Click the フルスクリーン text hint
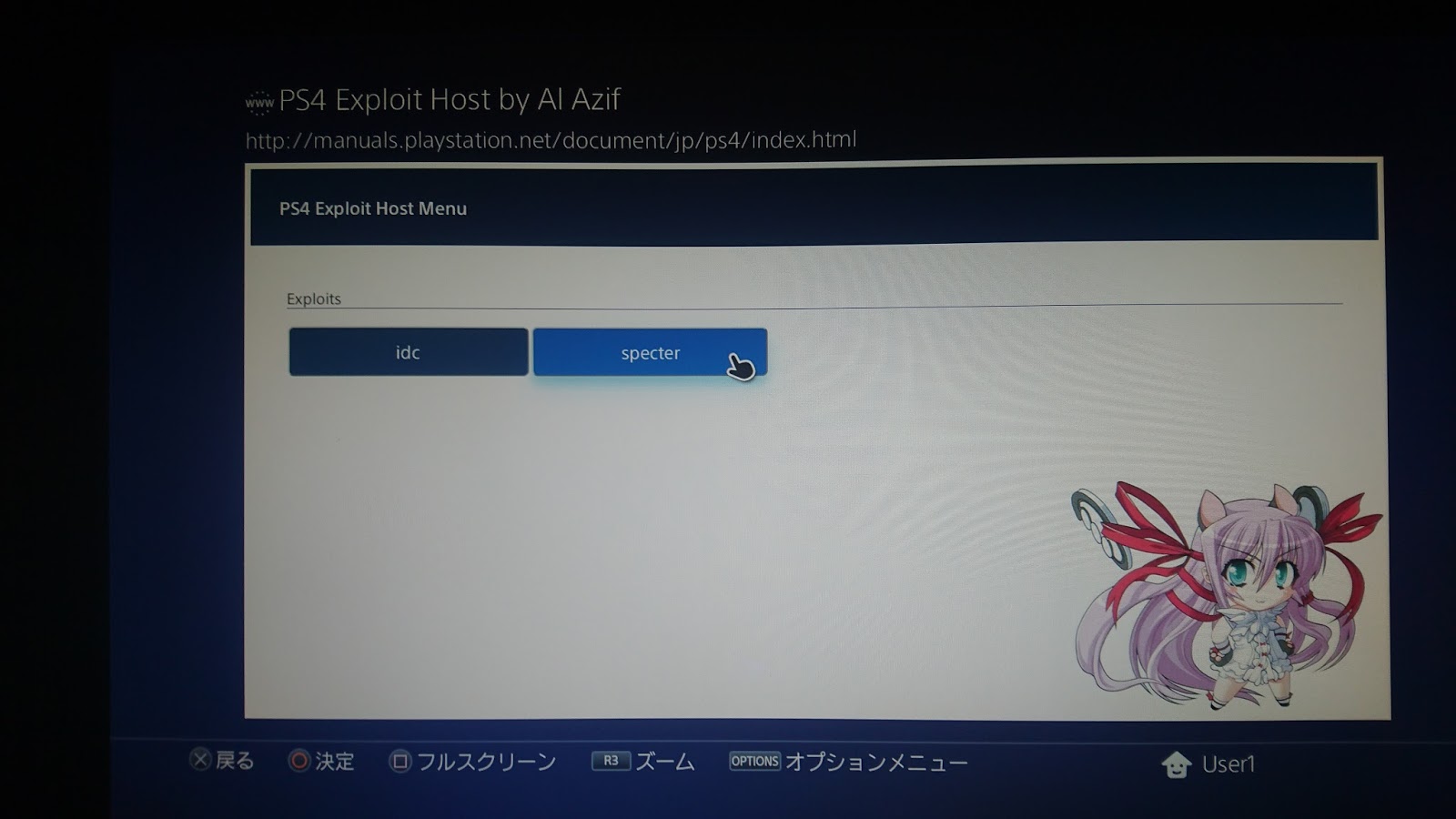This screenshot has height=819, width=1456. click(x=487, y=761)
